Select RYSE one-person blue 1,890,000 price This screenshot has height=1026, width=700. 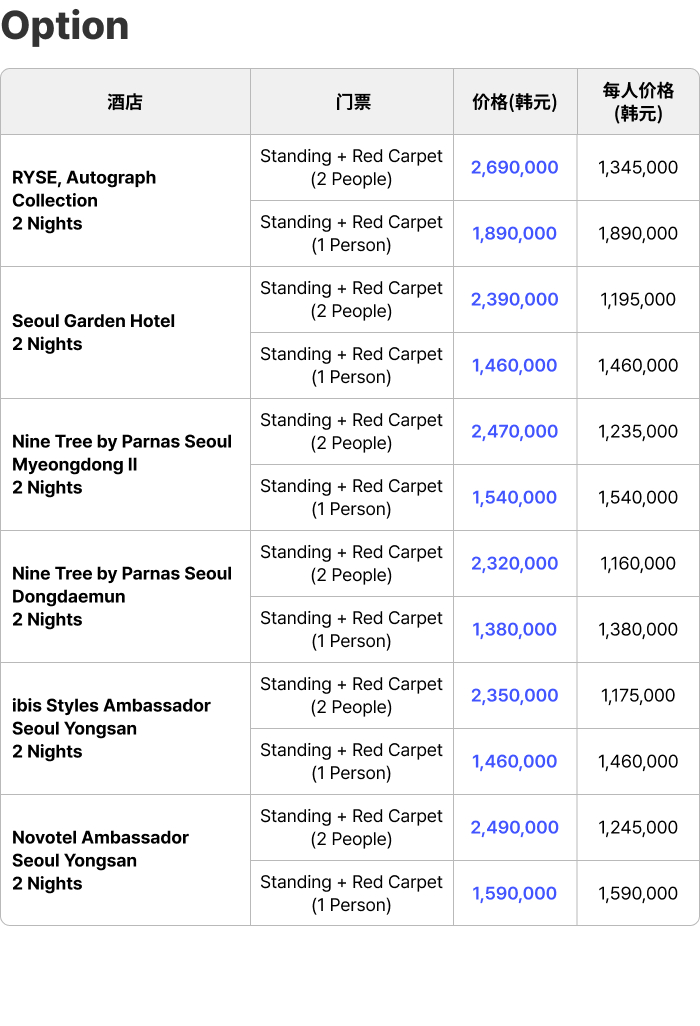tap(514, 234)
